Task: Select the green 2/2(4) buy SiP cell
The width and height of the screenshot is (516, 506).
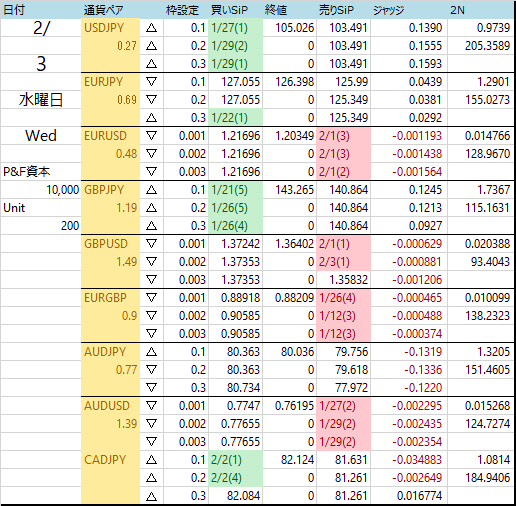Action: [x=235, y=478]
